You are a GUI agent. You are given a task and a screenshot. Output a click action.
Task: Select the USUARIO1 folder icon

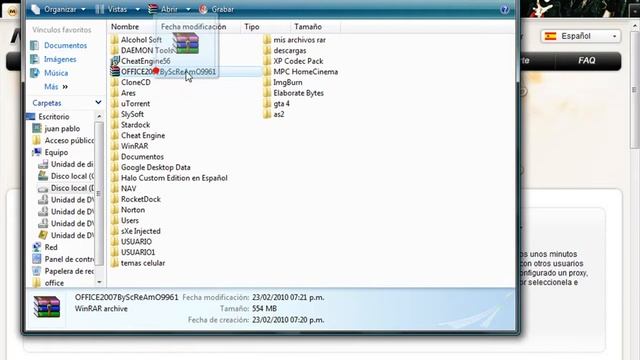pyautogui.click(x=115, y=252)
